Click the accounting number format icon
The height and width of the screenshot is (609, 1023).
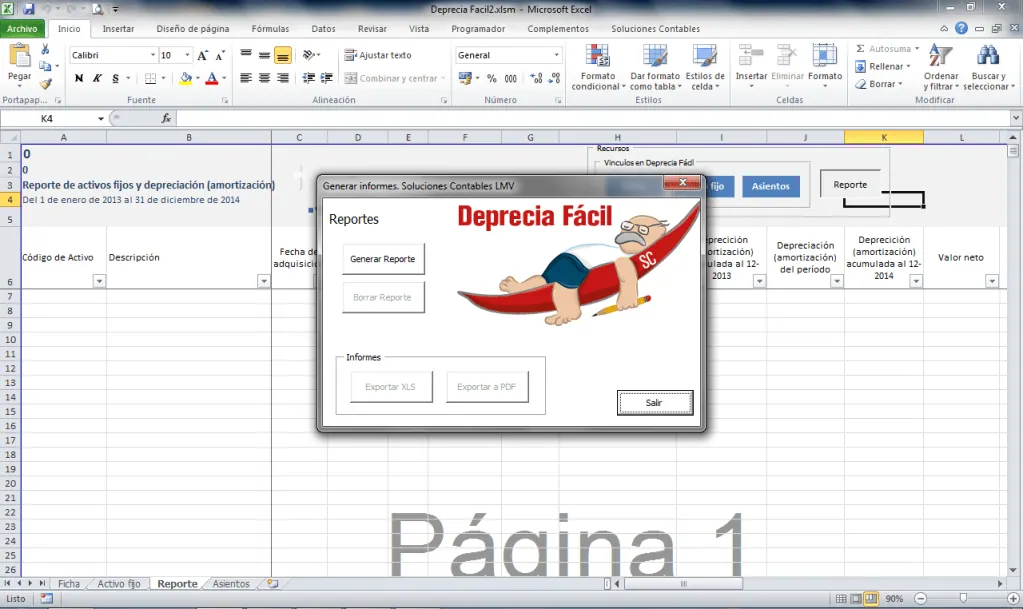465,78
